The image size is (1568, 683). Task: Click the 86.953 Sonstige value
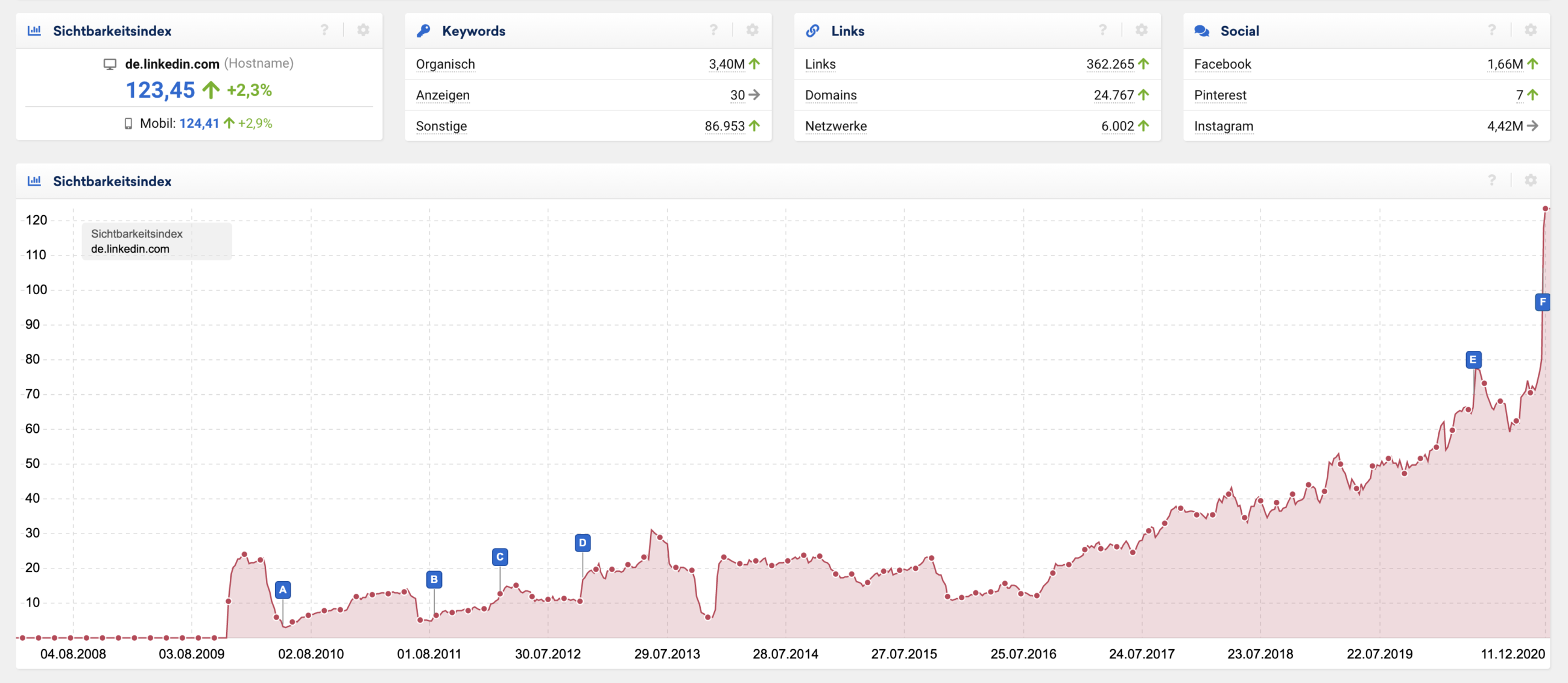[x=724, y=126]
